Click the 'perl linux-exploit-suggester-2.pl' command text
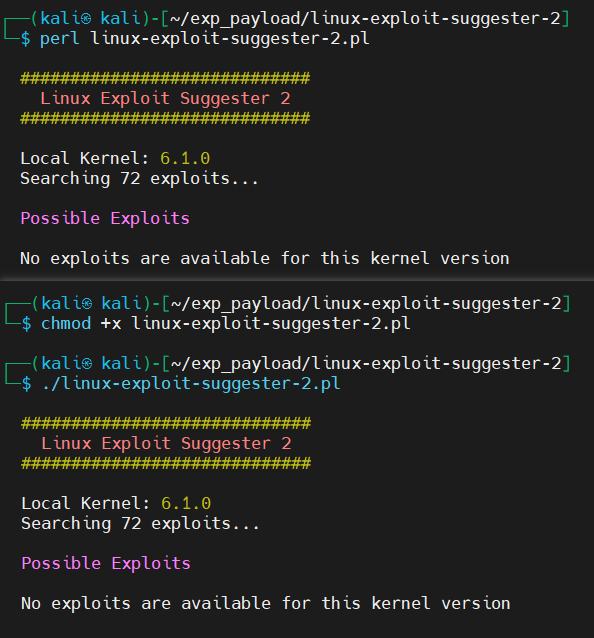This screenshot has height=638, width=594. coord(205,39)
